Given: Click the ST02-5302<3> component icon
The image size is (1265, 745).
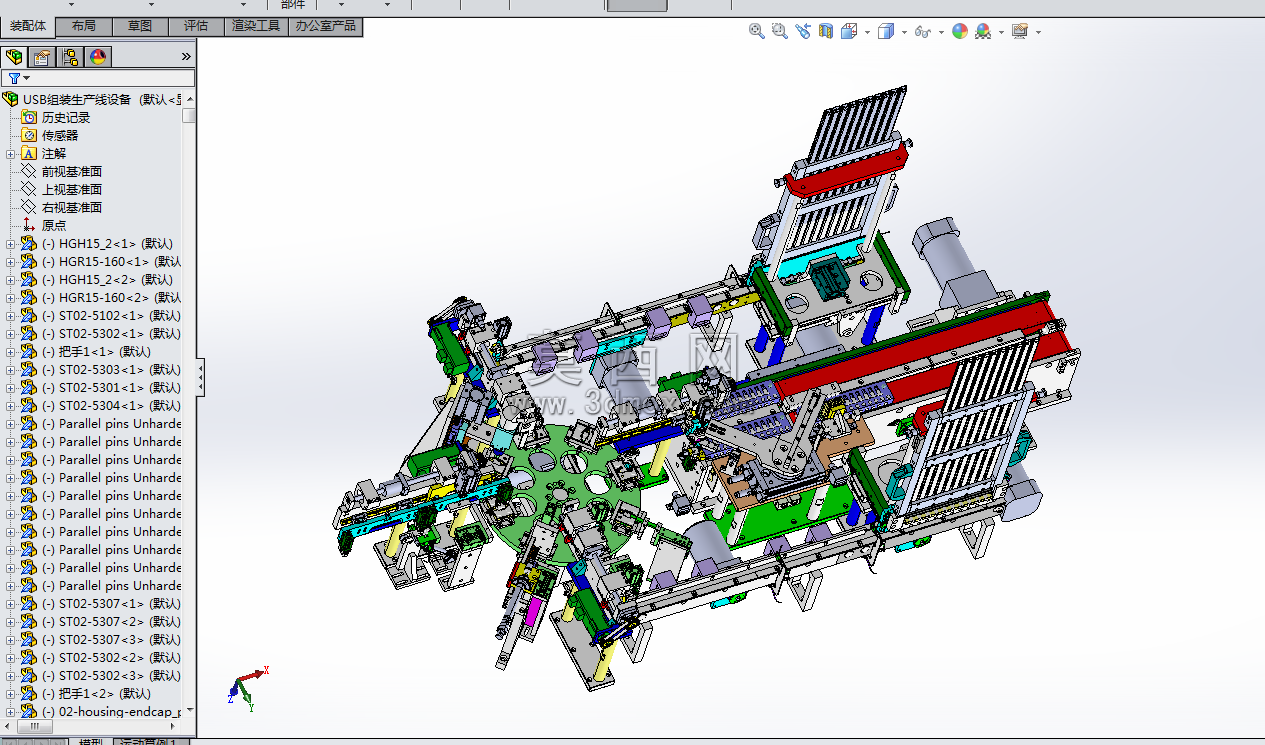Looking at the screenshot, I should coord(29,675).
